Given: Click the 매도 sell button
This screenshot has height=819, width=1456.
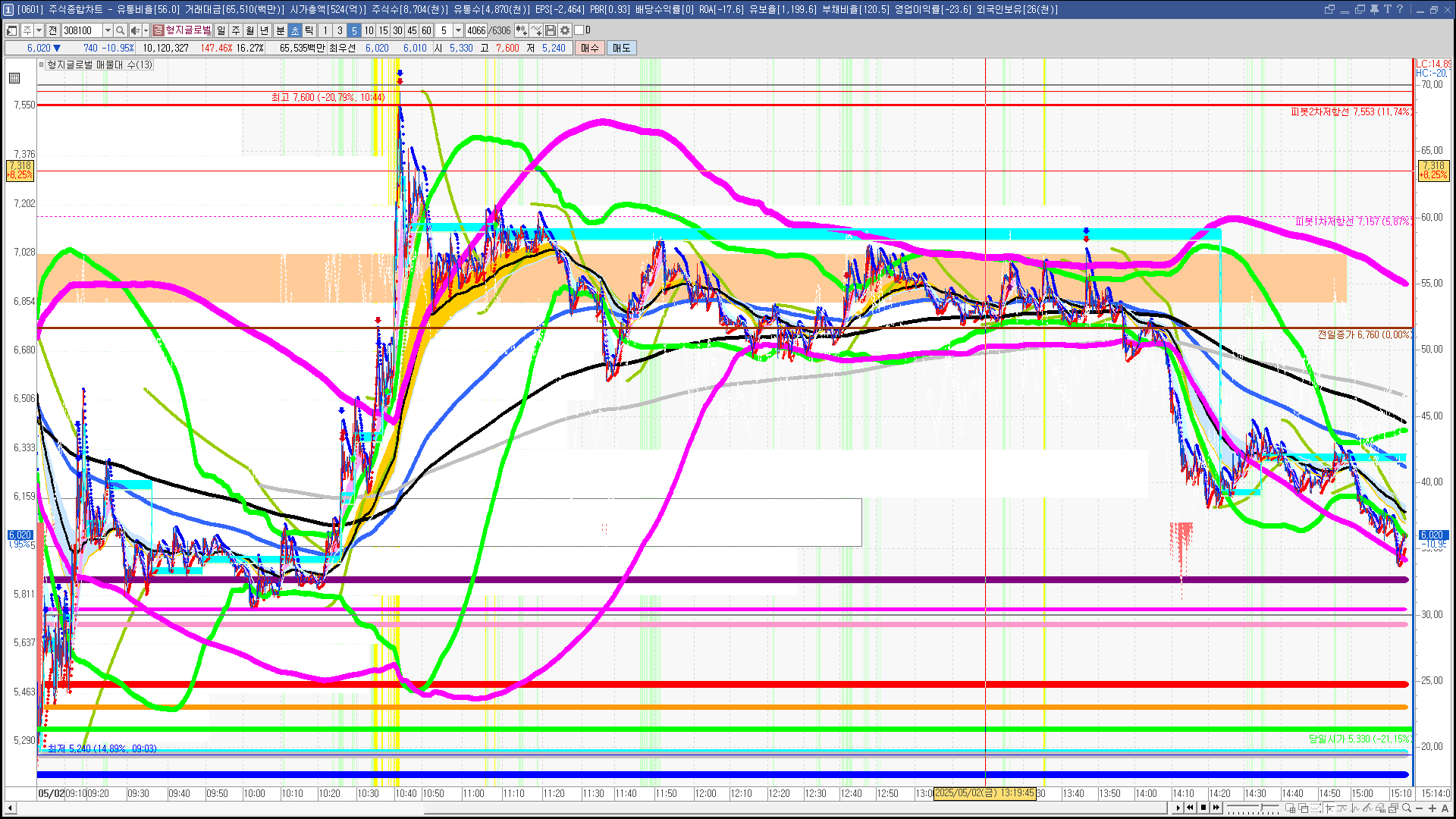Looking at the screenshot, I should (621, 48).
